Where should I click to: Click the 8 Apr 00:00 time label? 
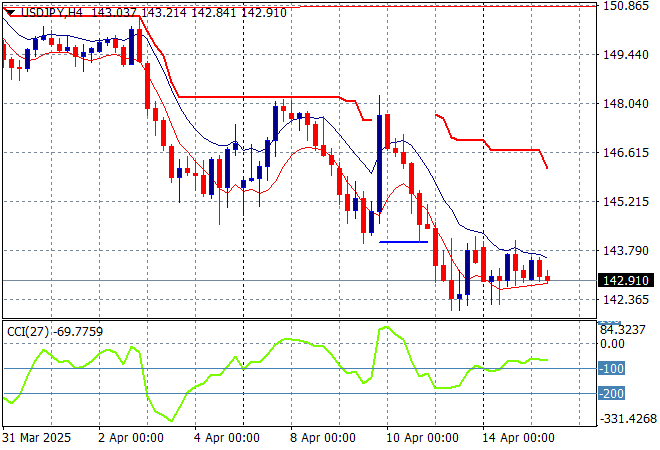[323, 438]
